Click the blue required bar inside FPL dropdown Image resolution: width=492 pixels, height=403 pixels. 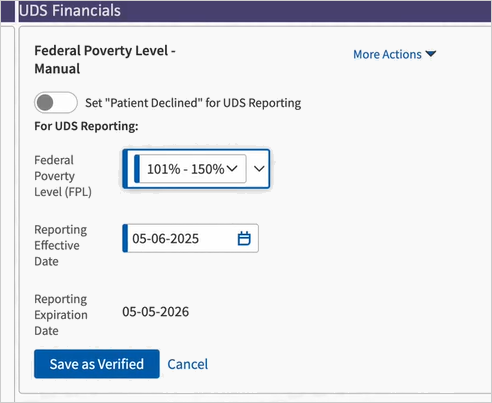click(x=137, y=169)
